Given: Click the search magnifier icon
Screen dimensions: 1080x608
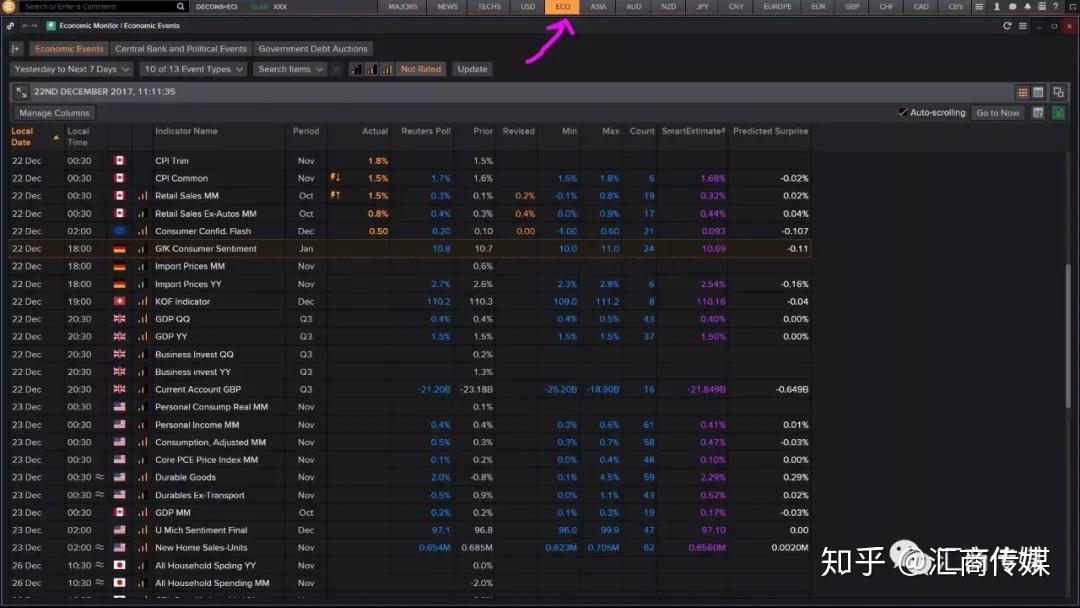Looking at the screenshot, I should 180,6.
